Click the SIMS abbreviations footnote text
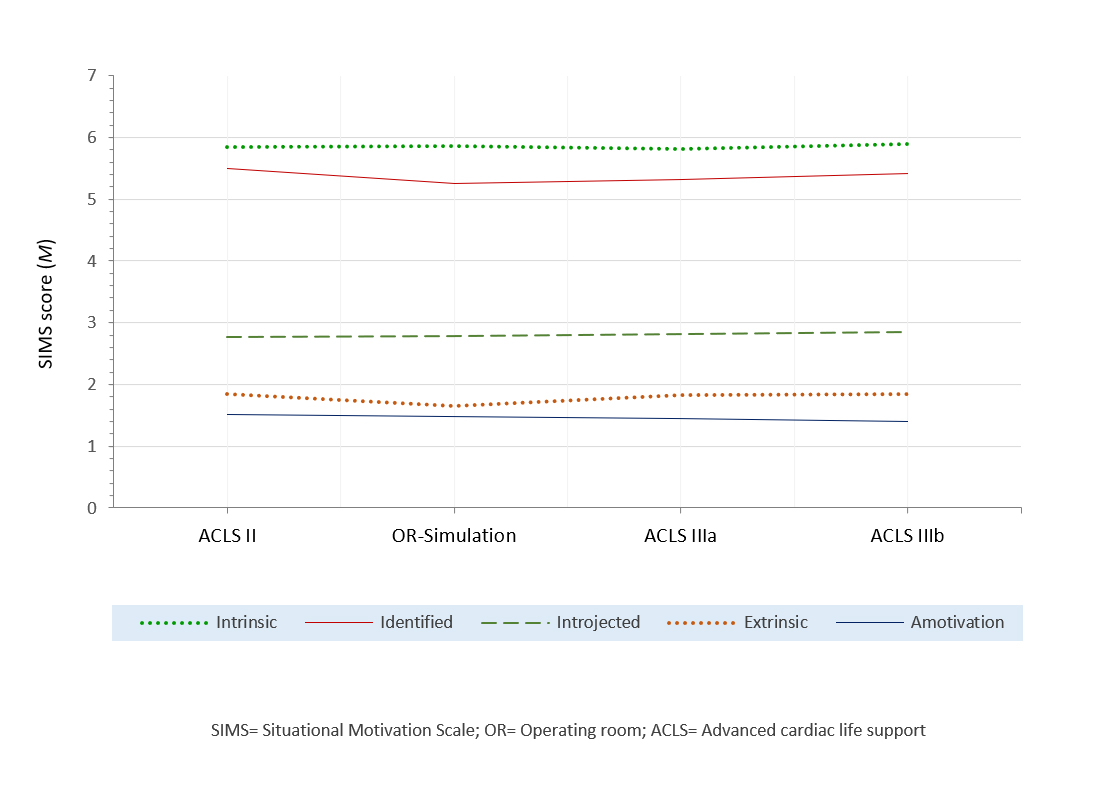This screenshot has height=788, width=1114. pos(568,730)
